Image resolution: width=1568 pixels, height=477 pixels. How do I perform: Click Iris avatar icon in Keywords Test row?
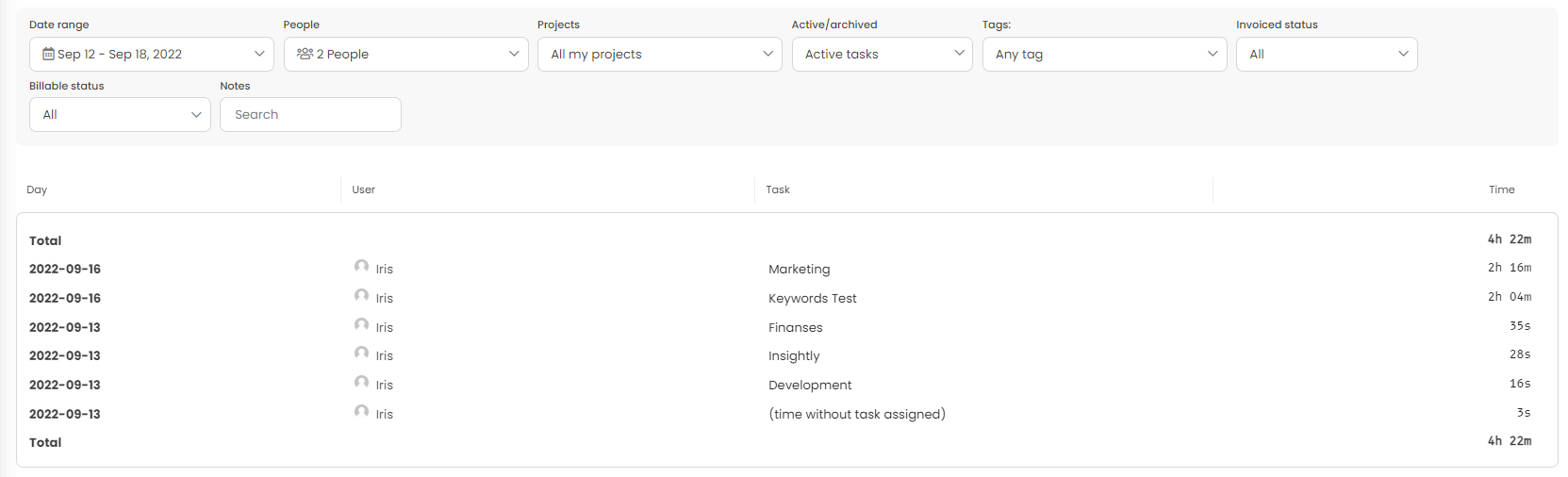point(361,296)
